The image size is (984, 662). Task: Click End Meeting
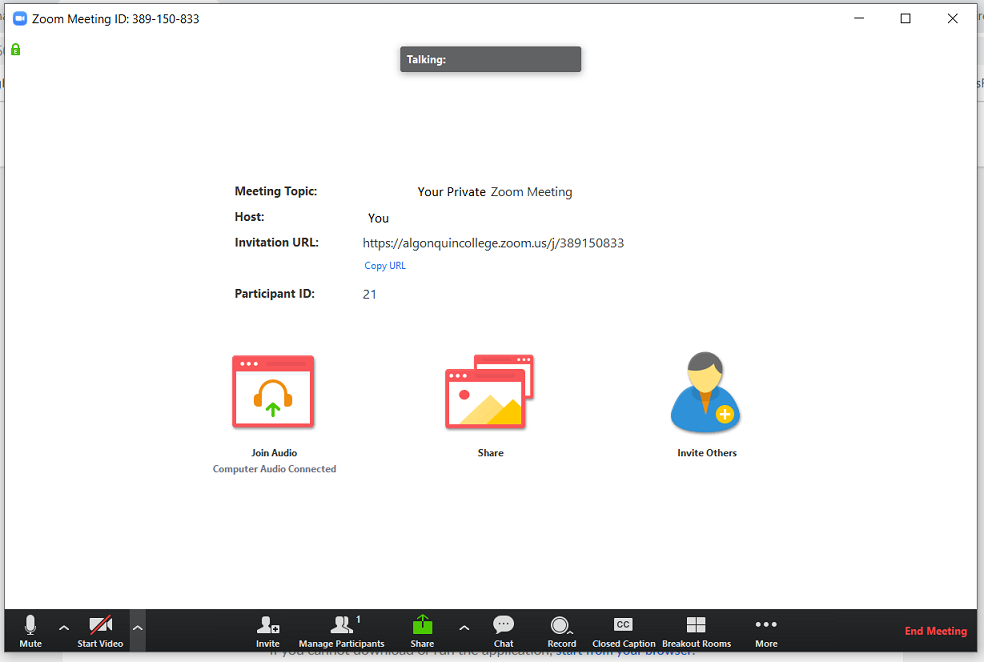tap(935, 631)
